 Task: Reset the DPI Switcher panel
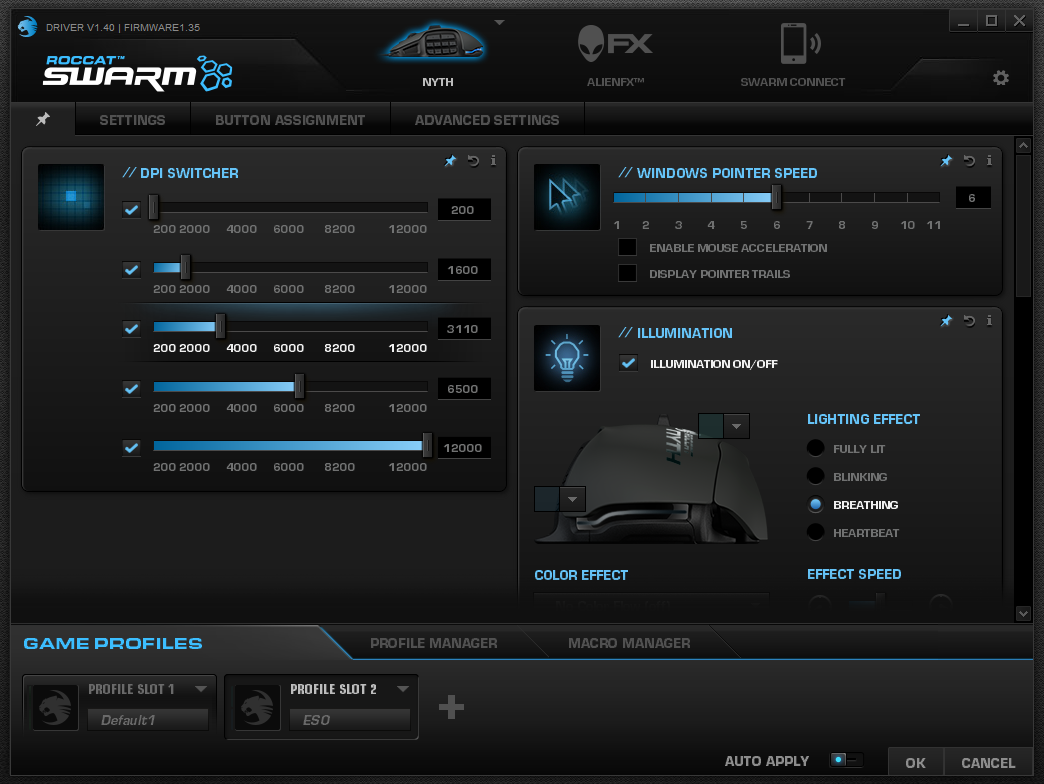click(x=473, y=160)
